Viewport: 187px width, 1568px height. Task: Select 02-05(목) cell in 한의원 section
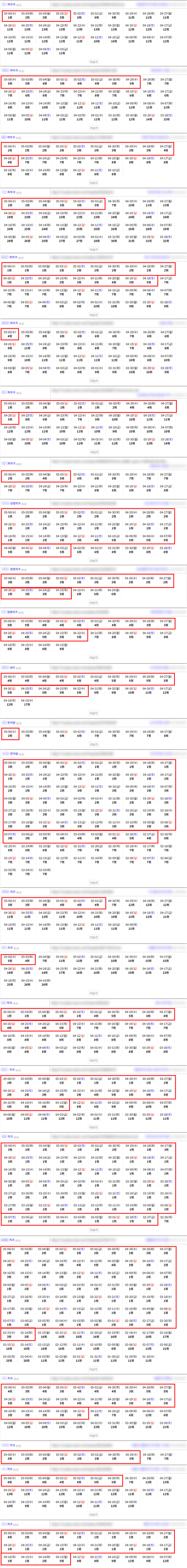pos(10,872)
